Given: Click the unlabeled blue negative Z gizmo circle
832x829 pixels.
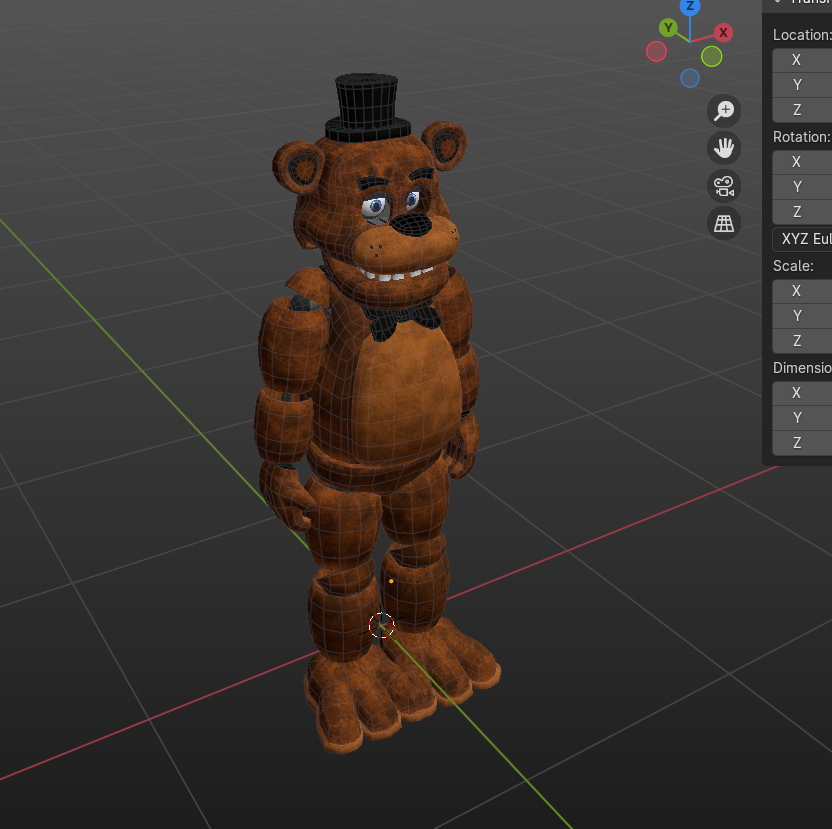Looking at the screenshot, I should pos(690,79).
